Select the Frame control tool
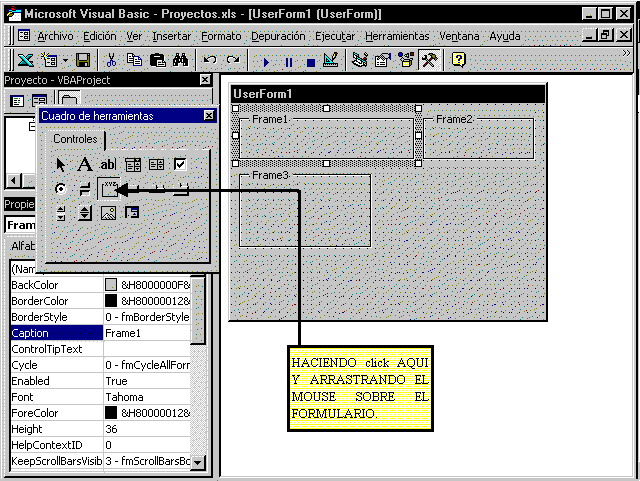This screenshot has width=640, height=481. tap(109, 189)
